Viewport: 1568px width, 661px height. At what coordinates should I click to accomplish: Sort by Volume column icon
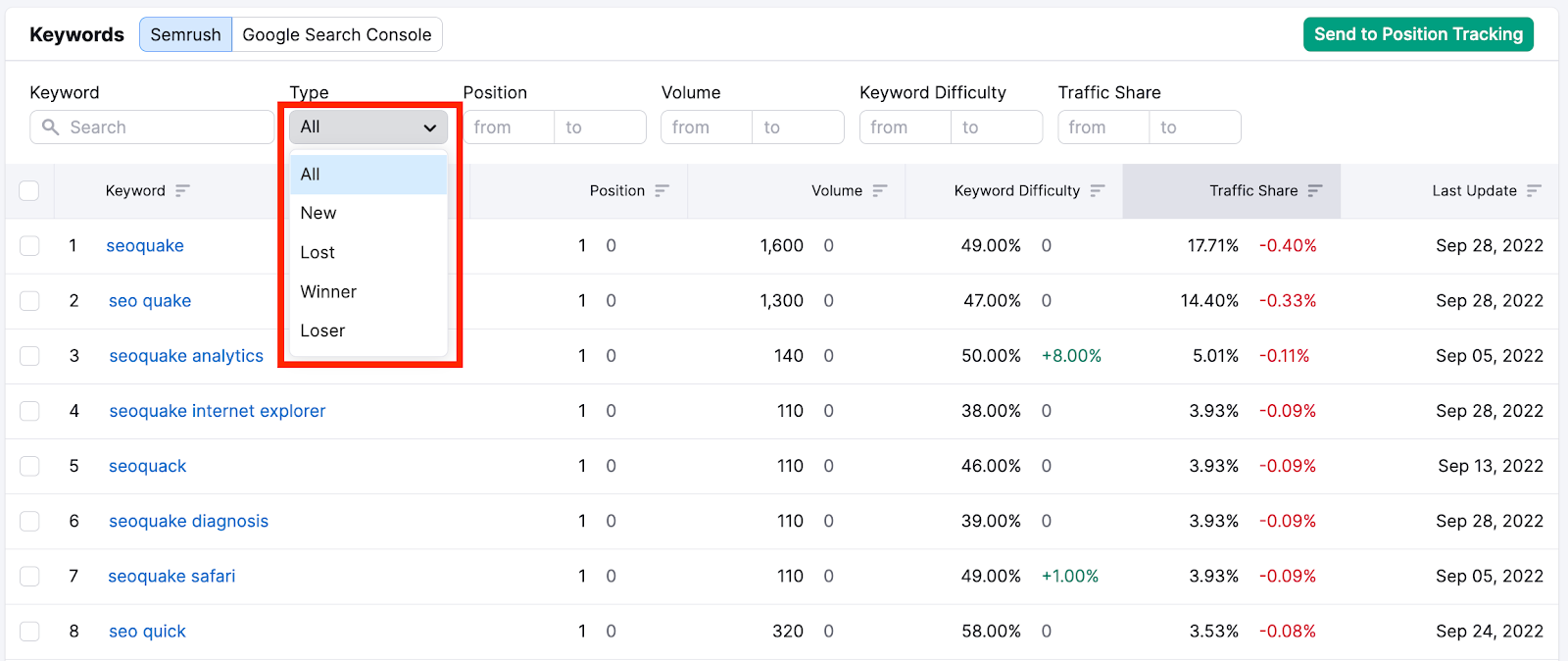pos(880,190)
